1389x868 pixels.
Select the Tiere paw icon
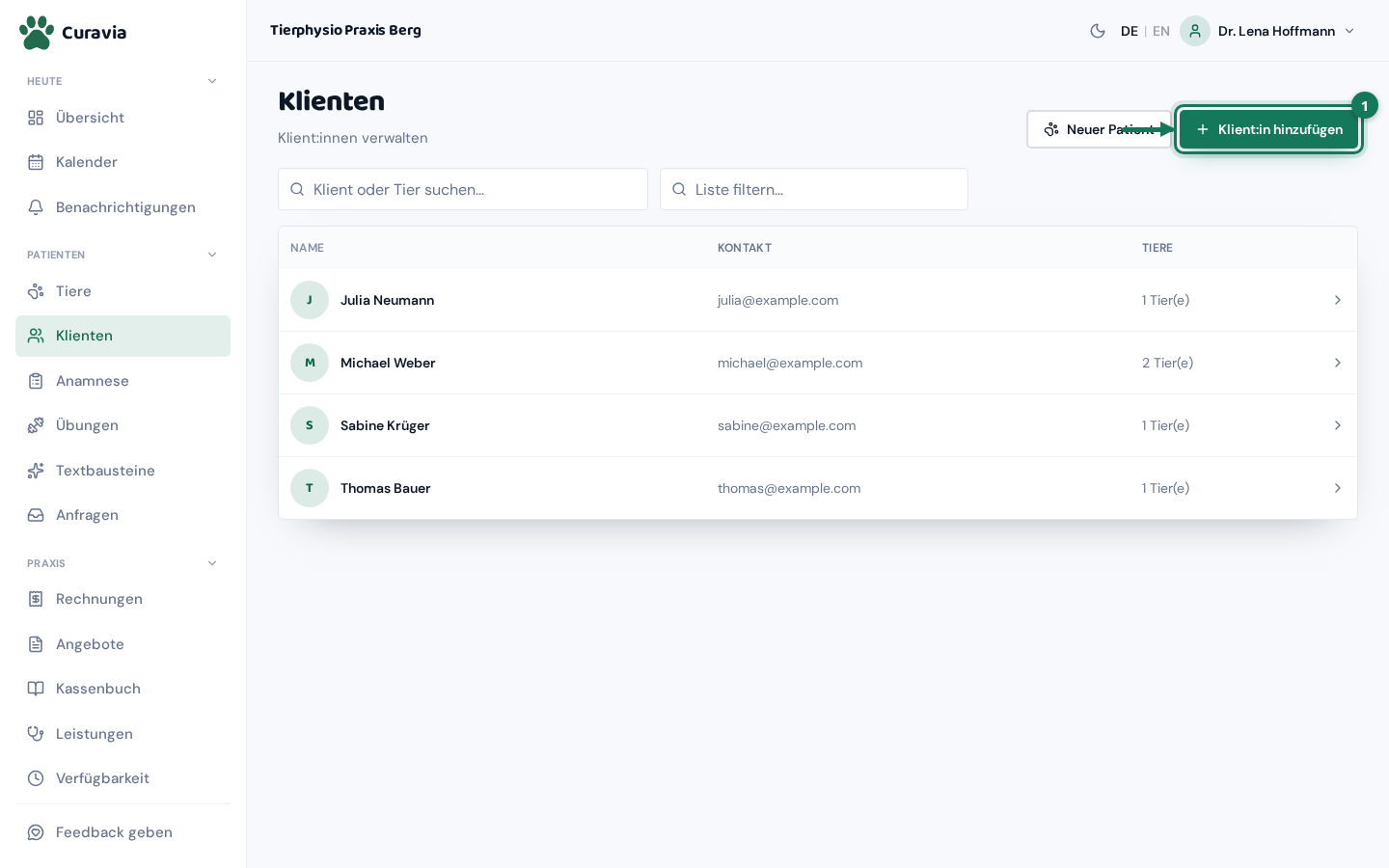point(36,291)
